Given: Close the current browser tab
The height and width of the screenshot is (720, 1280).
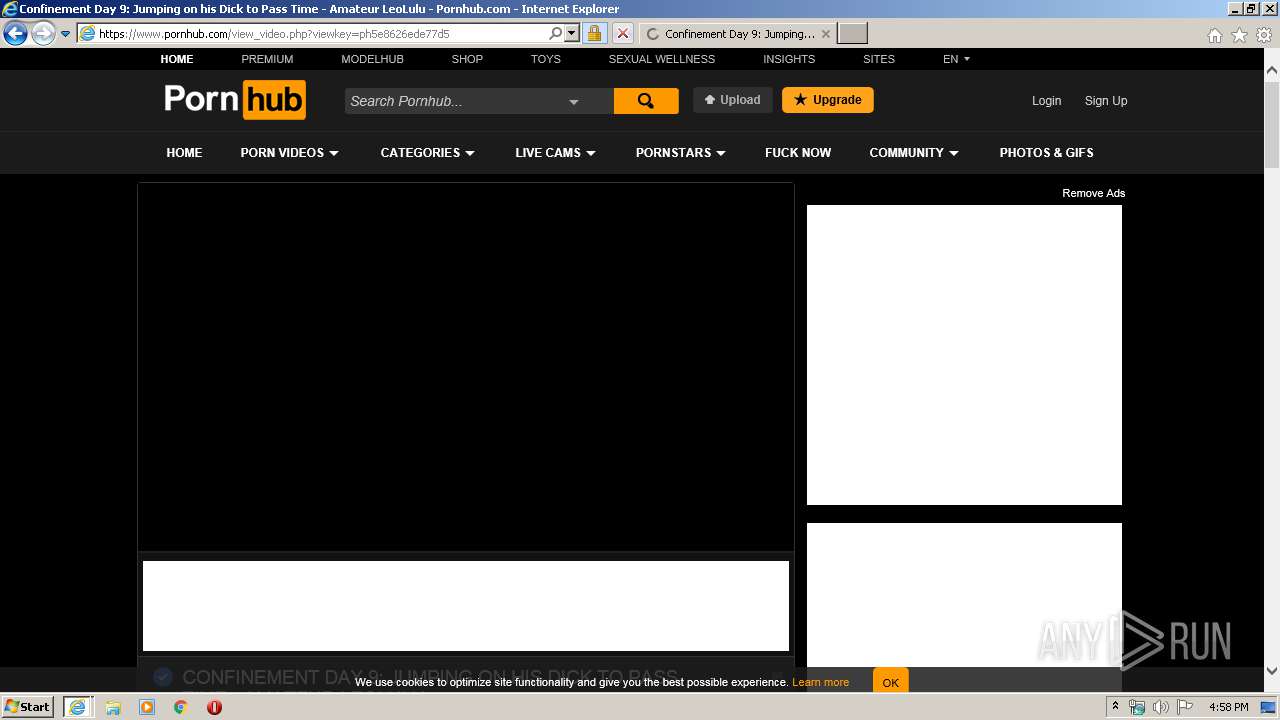Looking at the screenshot, I should click(x=825, y=34).
